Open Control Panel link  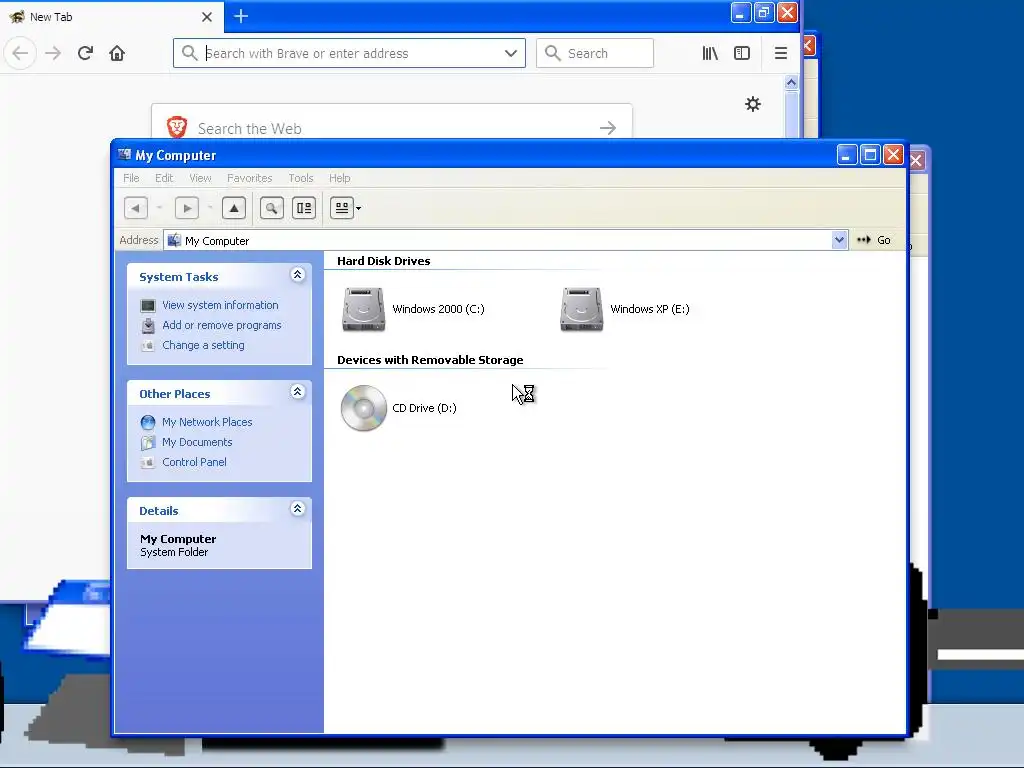(195, 462)
